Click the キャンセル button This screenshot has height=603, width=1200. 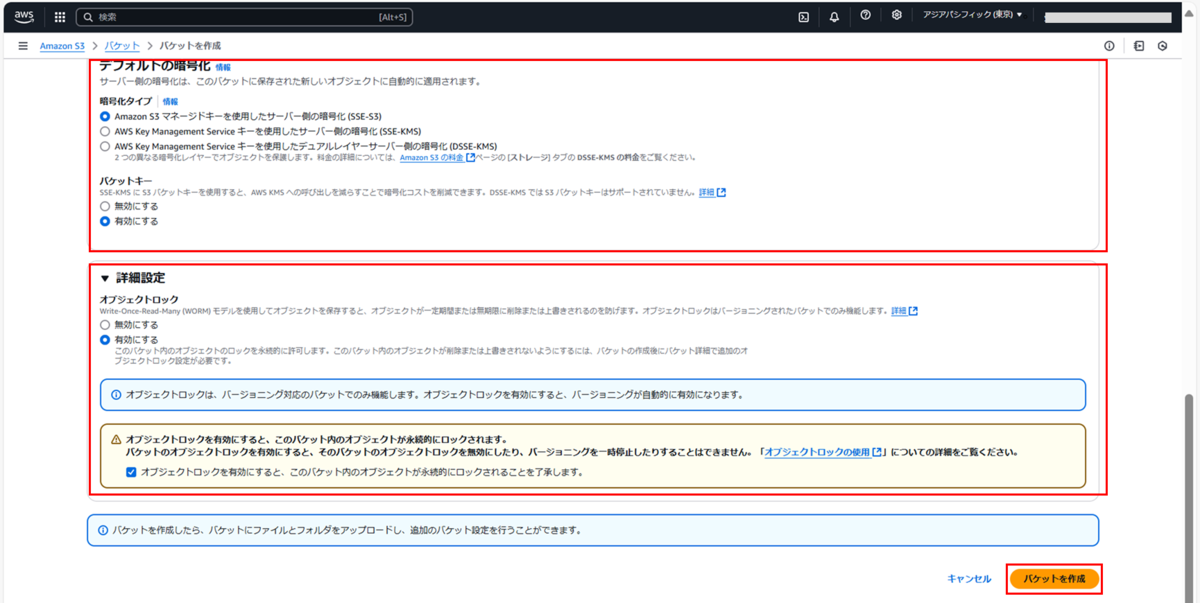969,579
